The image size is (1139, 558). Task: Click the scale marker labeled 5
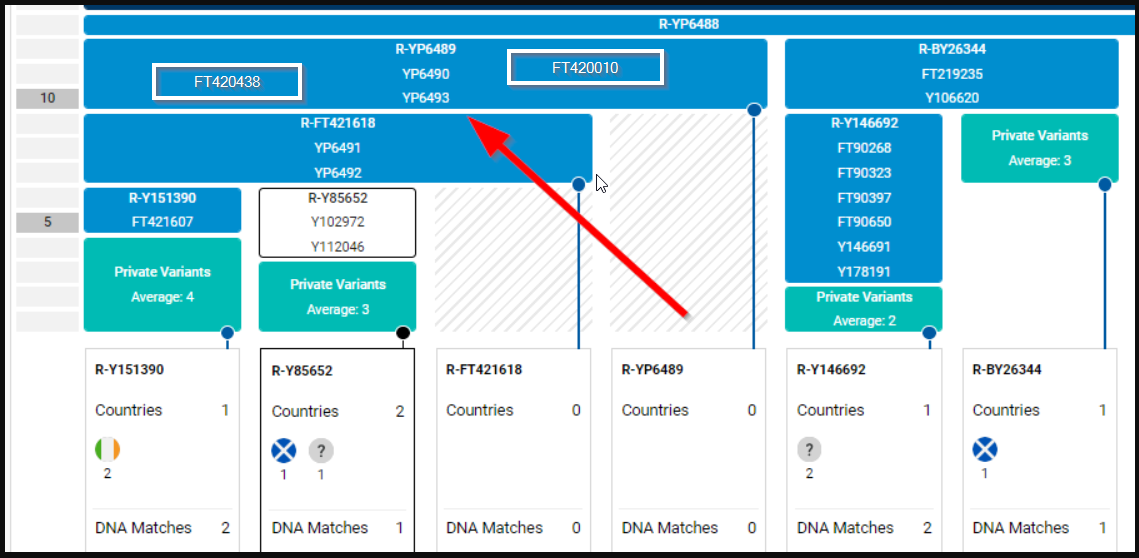(x=48, y=222)
